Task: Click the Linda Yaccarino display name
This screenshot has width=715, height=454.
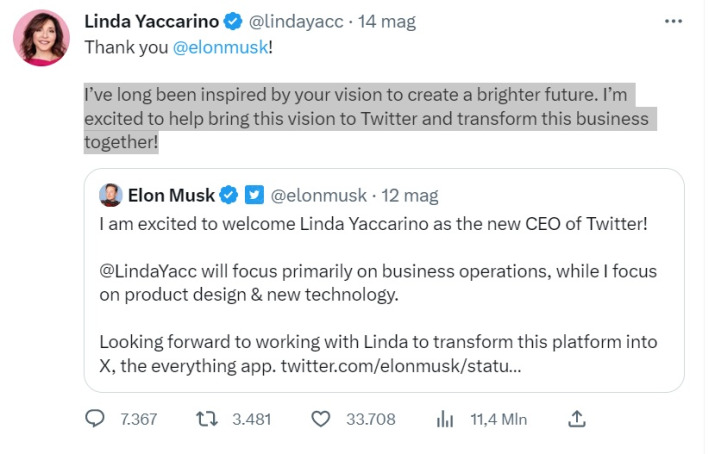Action: (153, 20)
